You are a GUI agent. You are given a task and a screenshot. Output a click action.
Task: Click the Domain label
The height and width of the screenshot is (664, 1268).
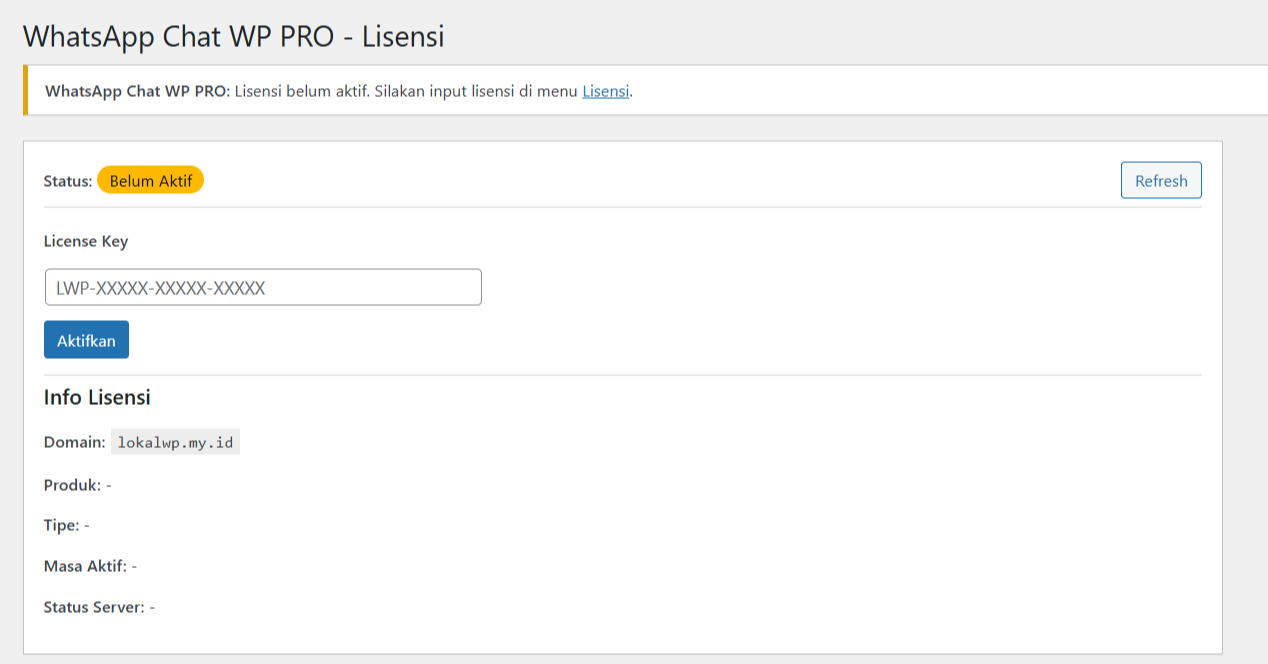[x=74, y=442]
